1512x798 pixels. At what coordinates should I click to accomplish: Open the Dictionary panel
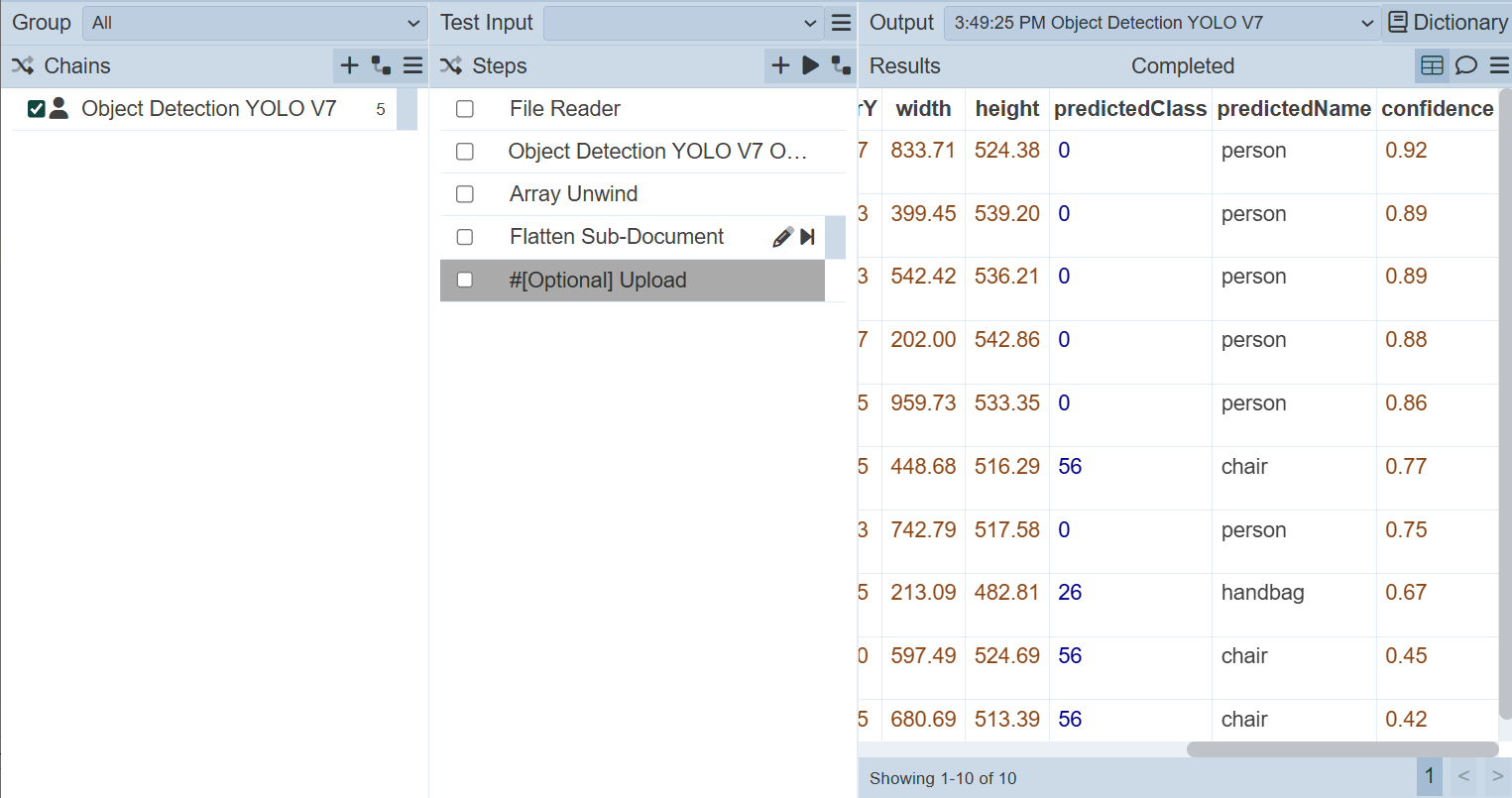coord(1448,23)
